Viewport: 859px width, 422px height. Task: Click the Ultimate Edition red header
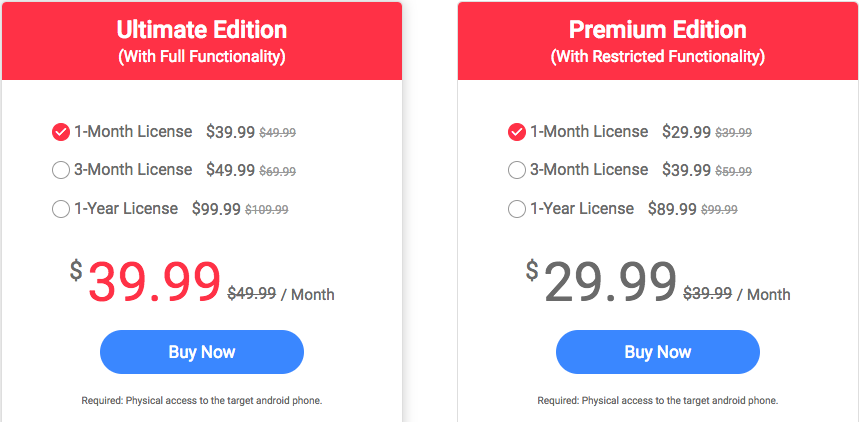[202, 42]
